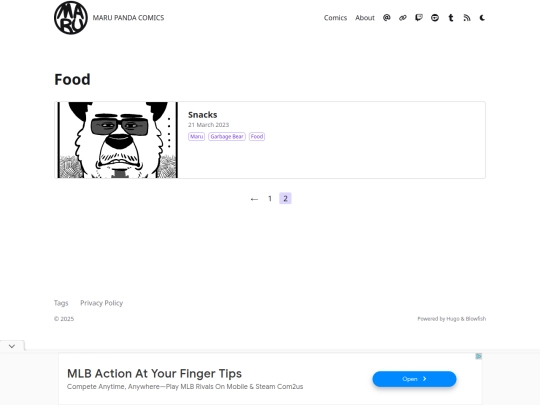Screen dimensions: 540x405
Task: Open the Reddit icon link
Action: [435, 18]
